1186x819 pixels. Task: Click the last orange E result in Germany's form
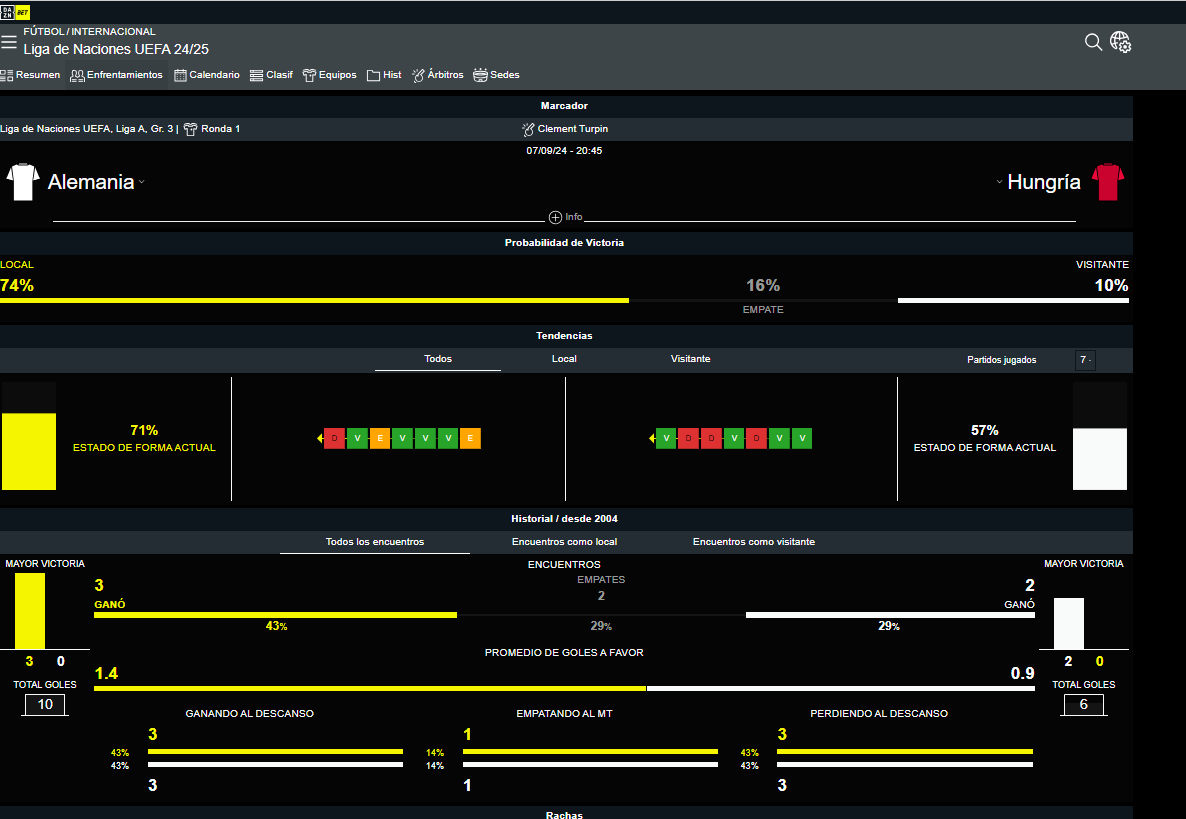(x=470, y=438)
